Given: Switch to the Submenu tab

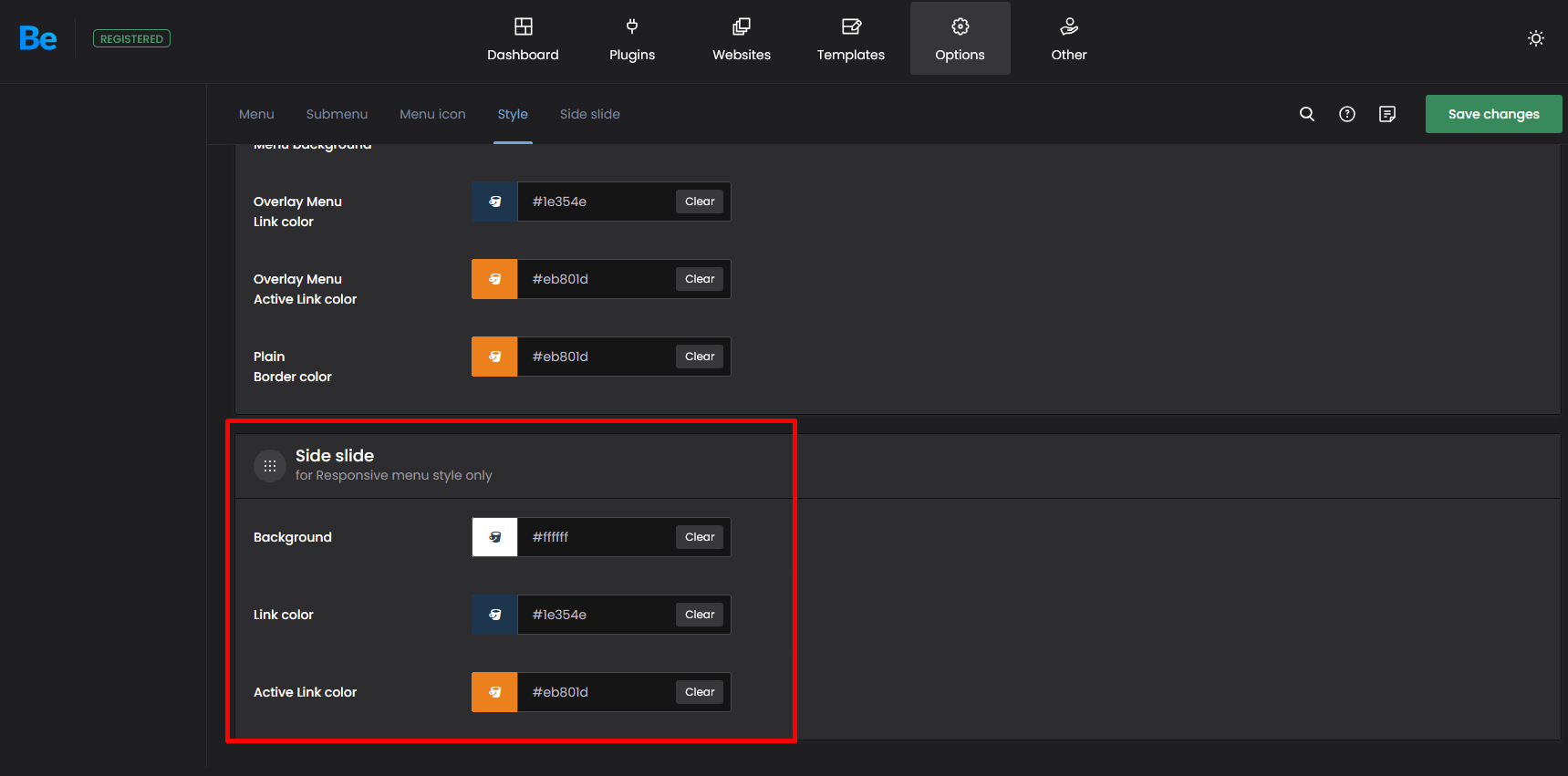Looking at the screenshot, I should click(337, 114).
